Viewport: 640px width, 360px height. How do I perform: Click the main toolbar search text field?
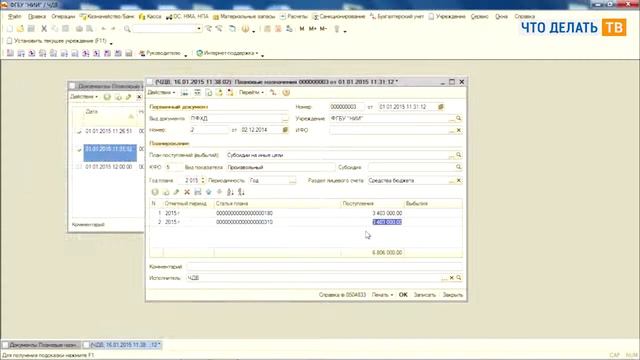(x=164, y=29)
